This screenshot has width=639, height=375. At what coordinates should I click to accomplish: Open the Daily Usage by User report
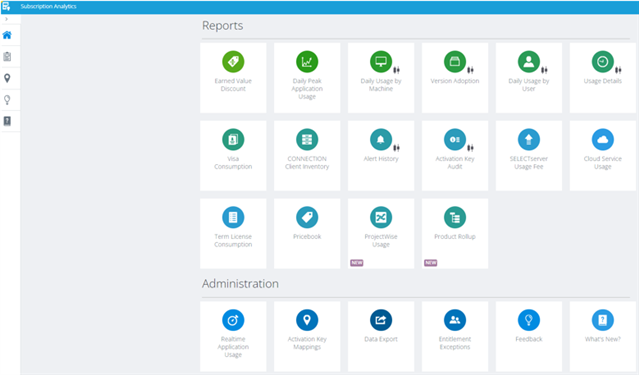(x=529, y=78)
